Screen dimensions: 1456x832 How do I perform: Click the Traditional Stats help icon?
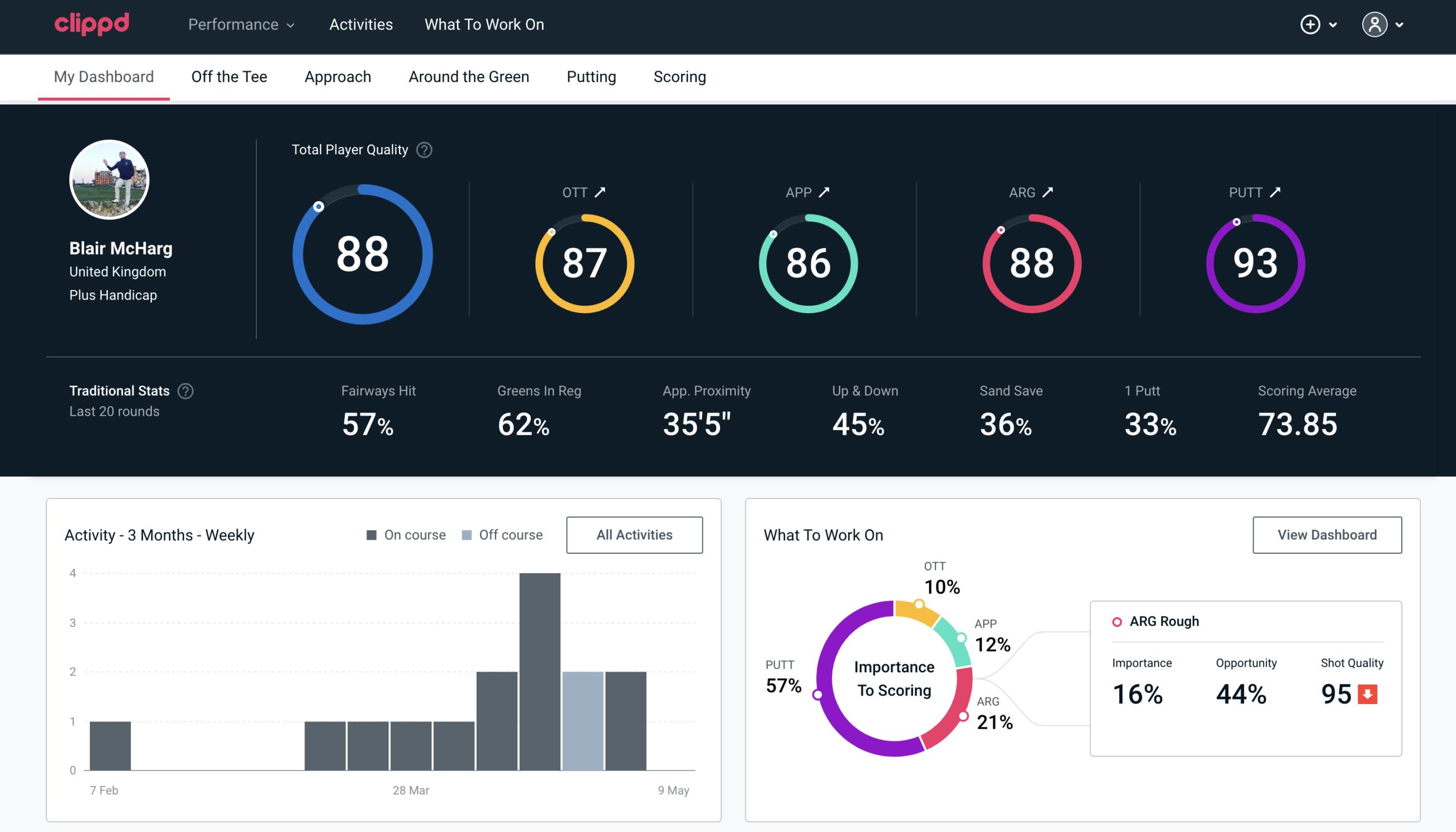click(185, 390)
